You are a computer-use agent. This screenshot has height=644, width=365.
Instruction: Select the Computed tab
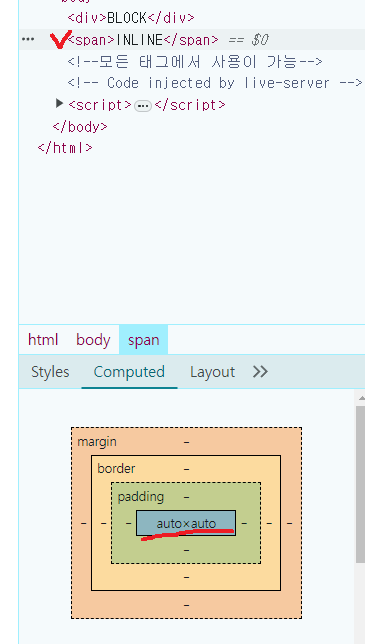click(129, 372)
